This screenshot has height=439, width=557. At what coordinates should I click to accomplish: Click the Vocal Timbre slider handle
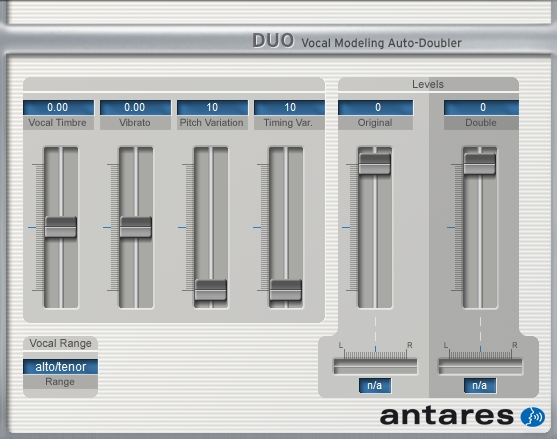coord(61,227)
